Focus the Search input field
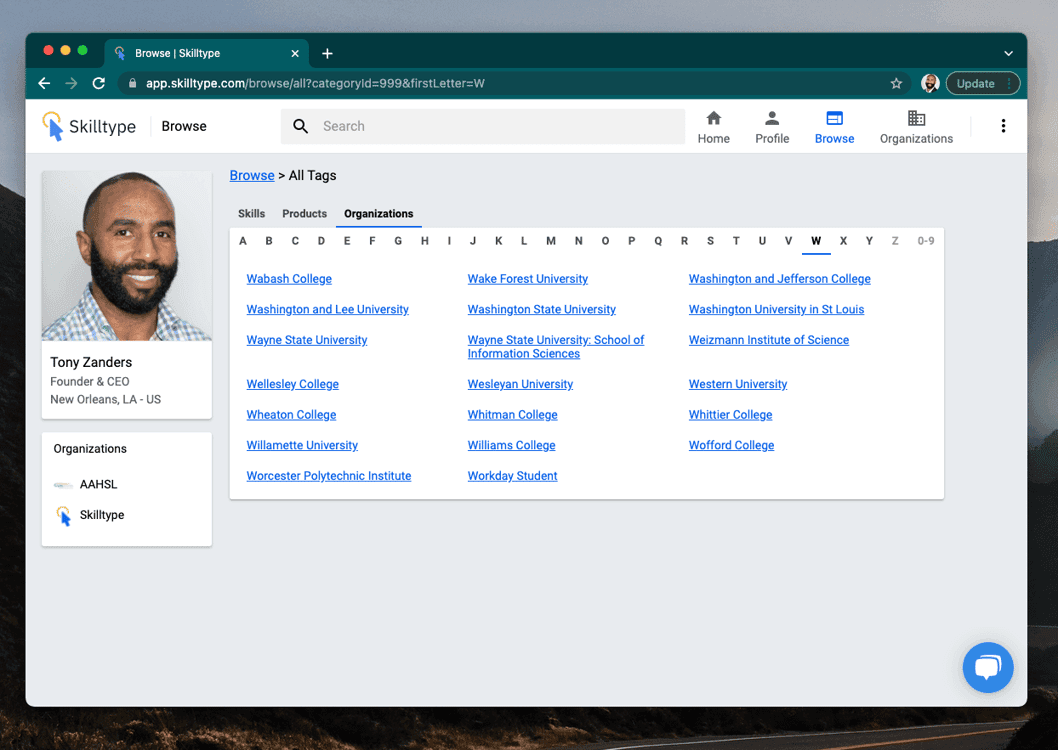Image resolution: width=1058 pixels, height=750 pixels. click(x=482, y=126)
